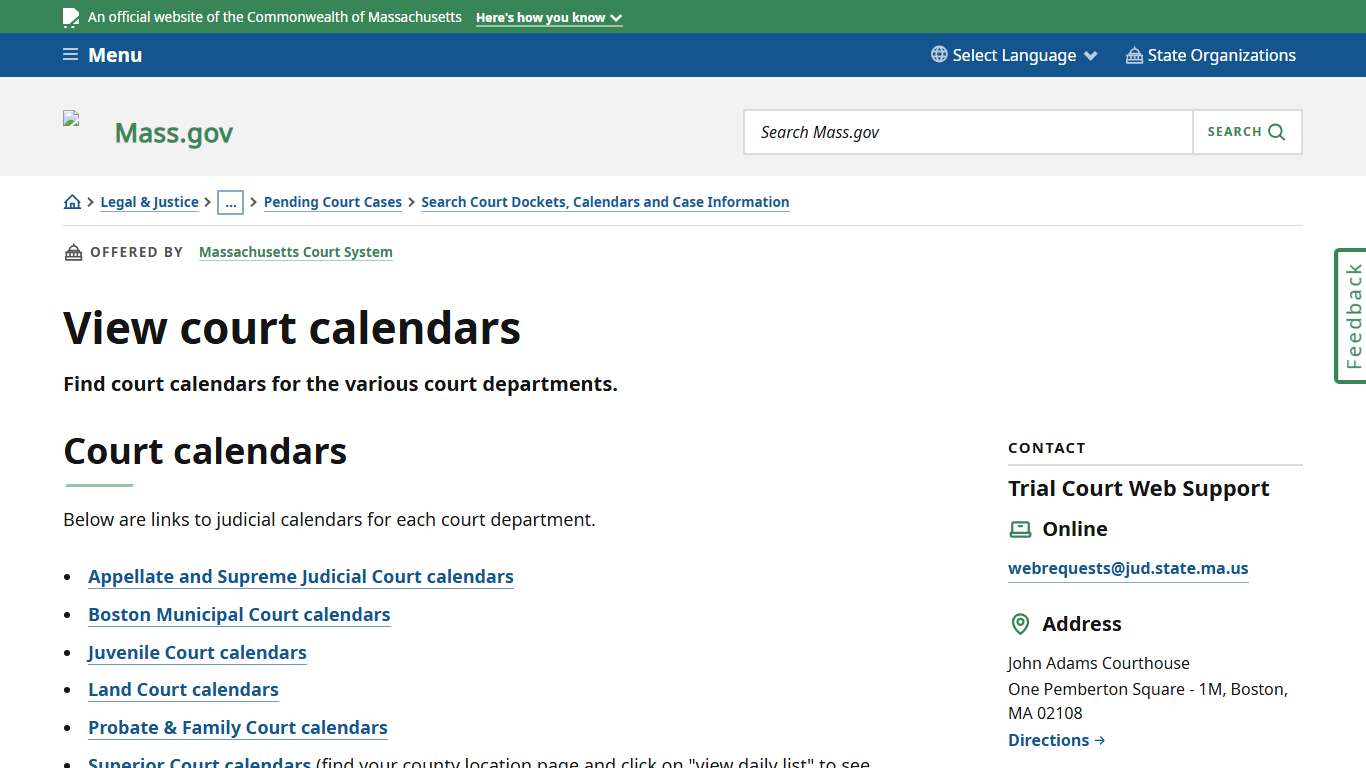Screen dimensions: 1366x768
Task: Open the Menu in the top bar
Action: click(x=115, y=55)
